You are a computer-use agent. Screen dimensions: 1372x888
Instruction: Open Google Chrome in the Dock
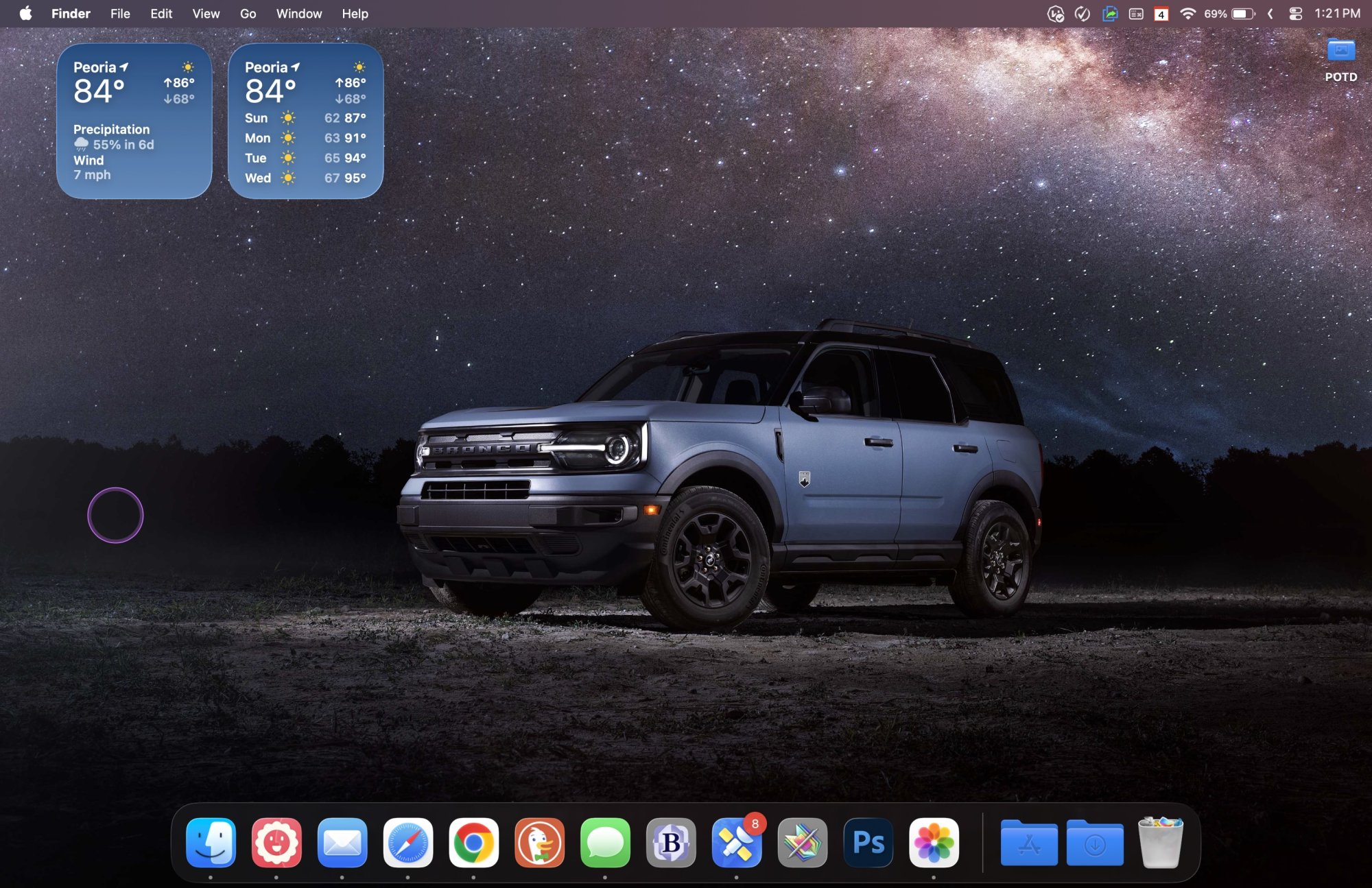473,842
